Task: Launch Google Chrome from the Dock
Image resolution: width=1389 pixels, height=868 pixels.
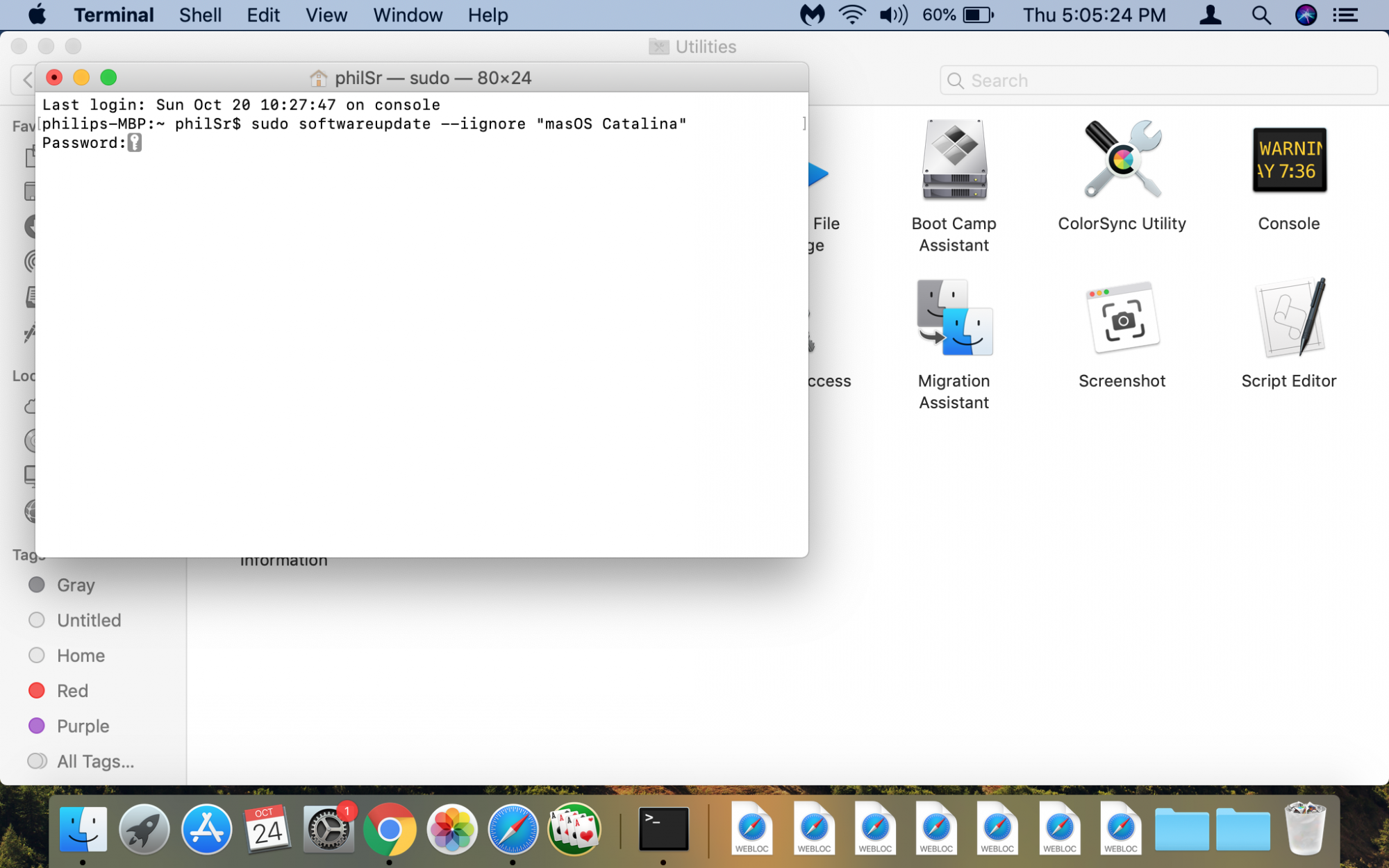Action: point(390,829)
